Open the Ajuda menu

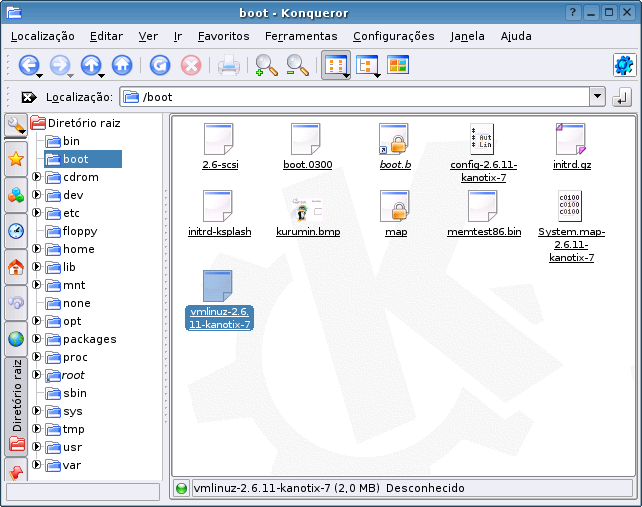[516, 36]
